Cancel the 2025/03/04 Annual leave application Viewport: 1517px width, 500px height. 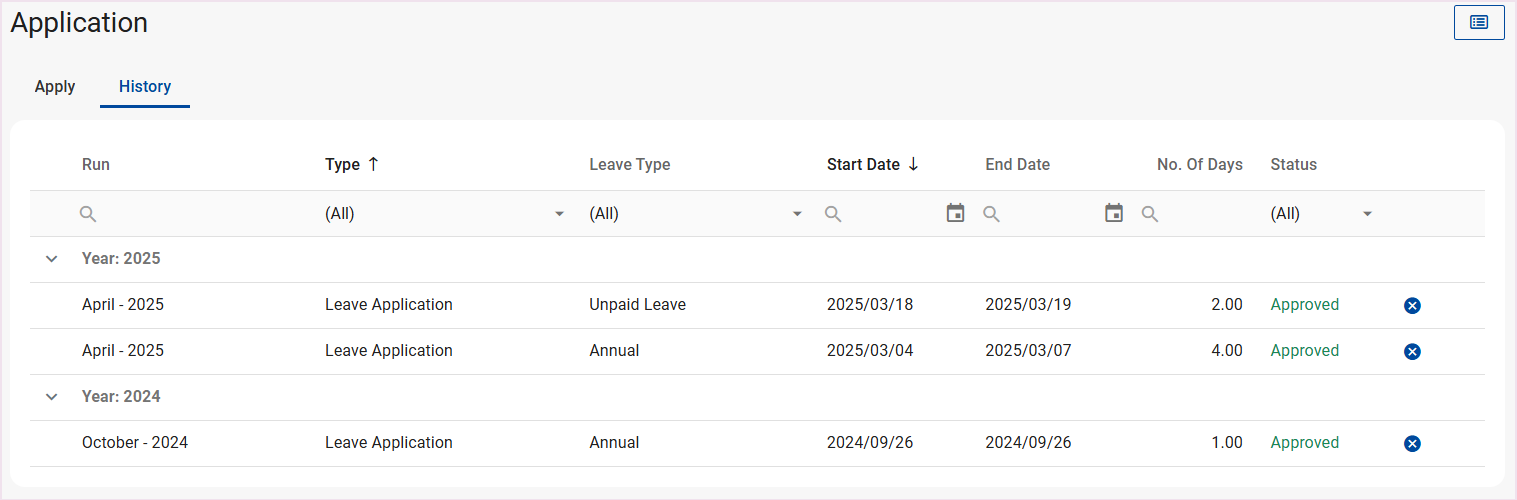(x=1412, y=352)
